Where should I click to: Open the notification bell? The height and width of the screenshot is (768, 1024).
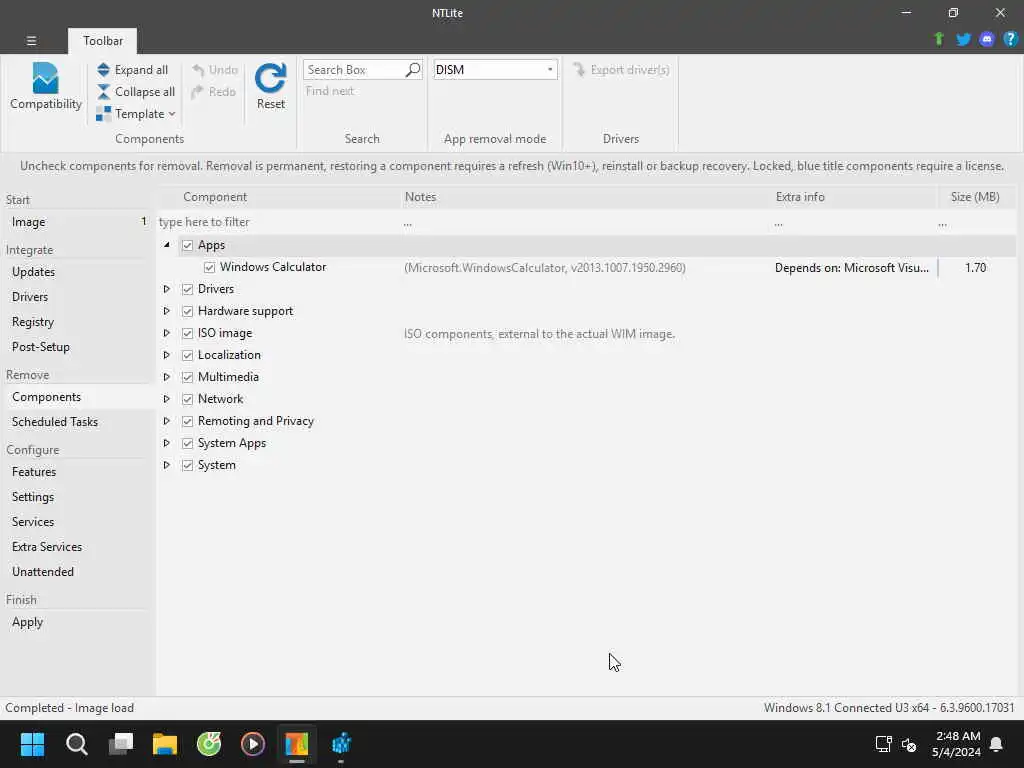[x=996, y=744]
